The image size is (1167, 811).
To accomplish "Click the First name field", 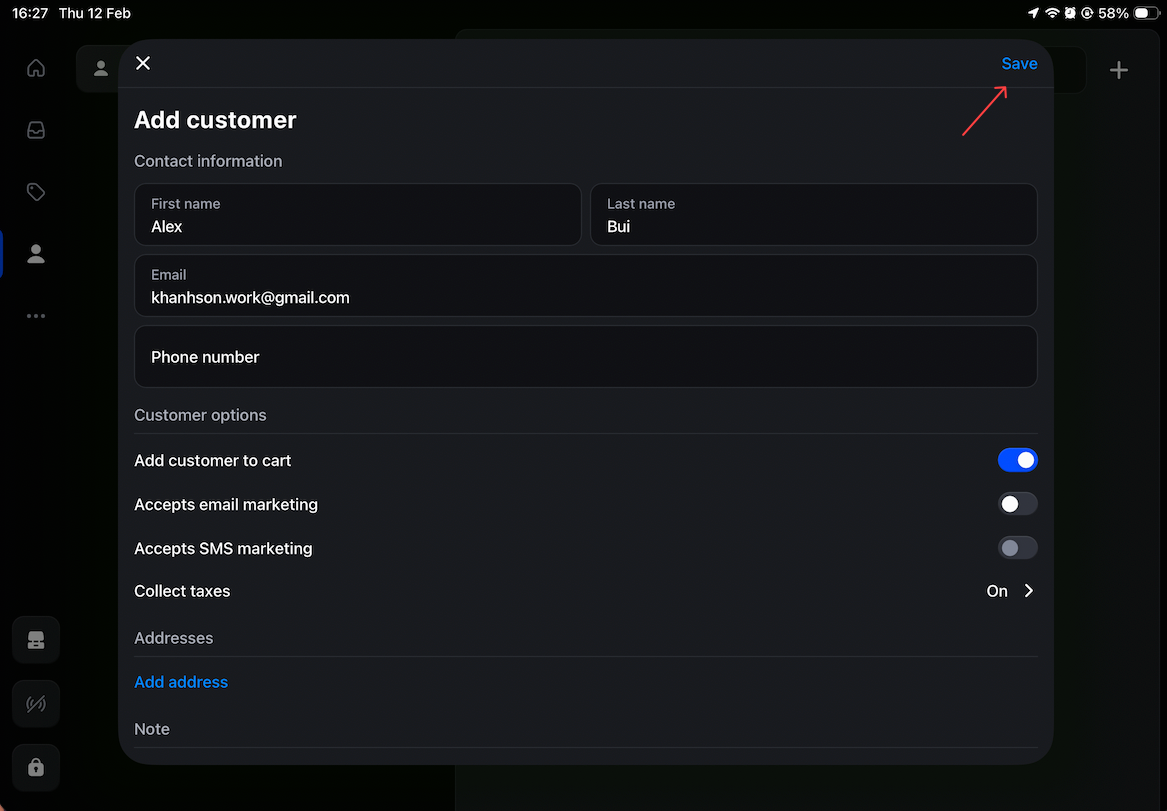I will (357, 215).
